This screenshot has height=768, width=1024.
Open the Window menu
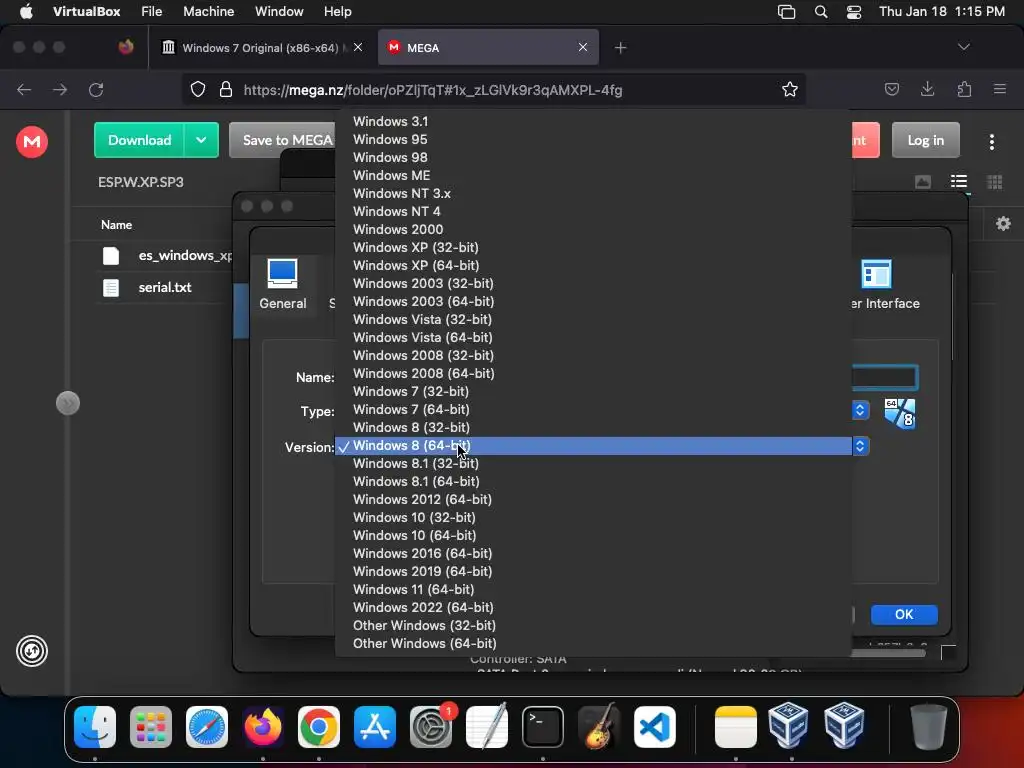(x=279, y=11)
